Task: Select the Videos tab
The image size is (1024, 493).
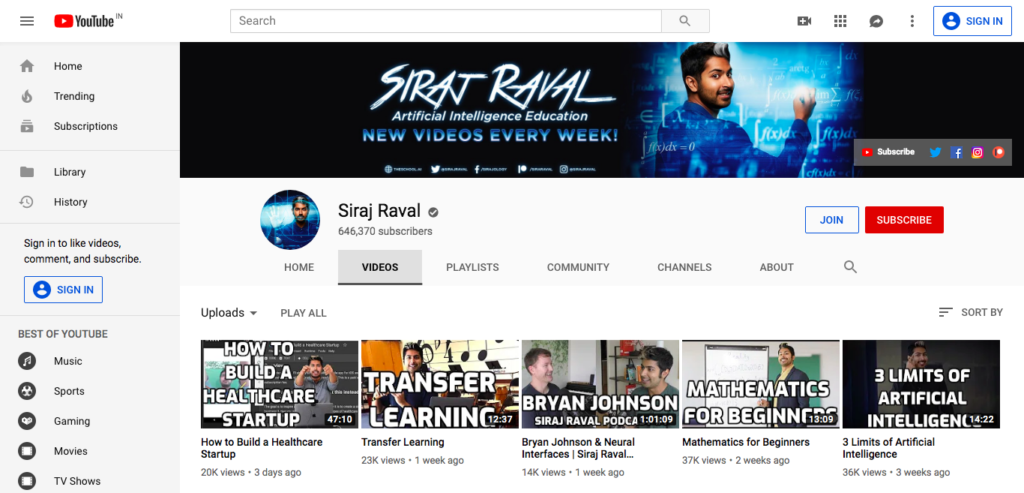Action: coord(380,267)
